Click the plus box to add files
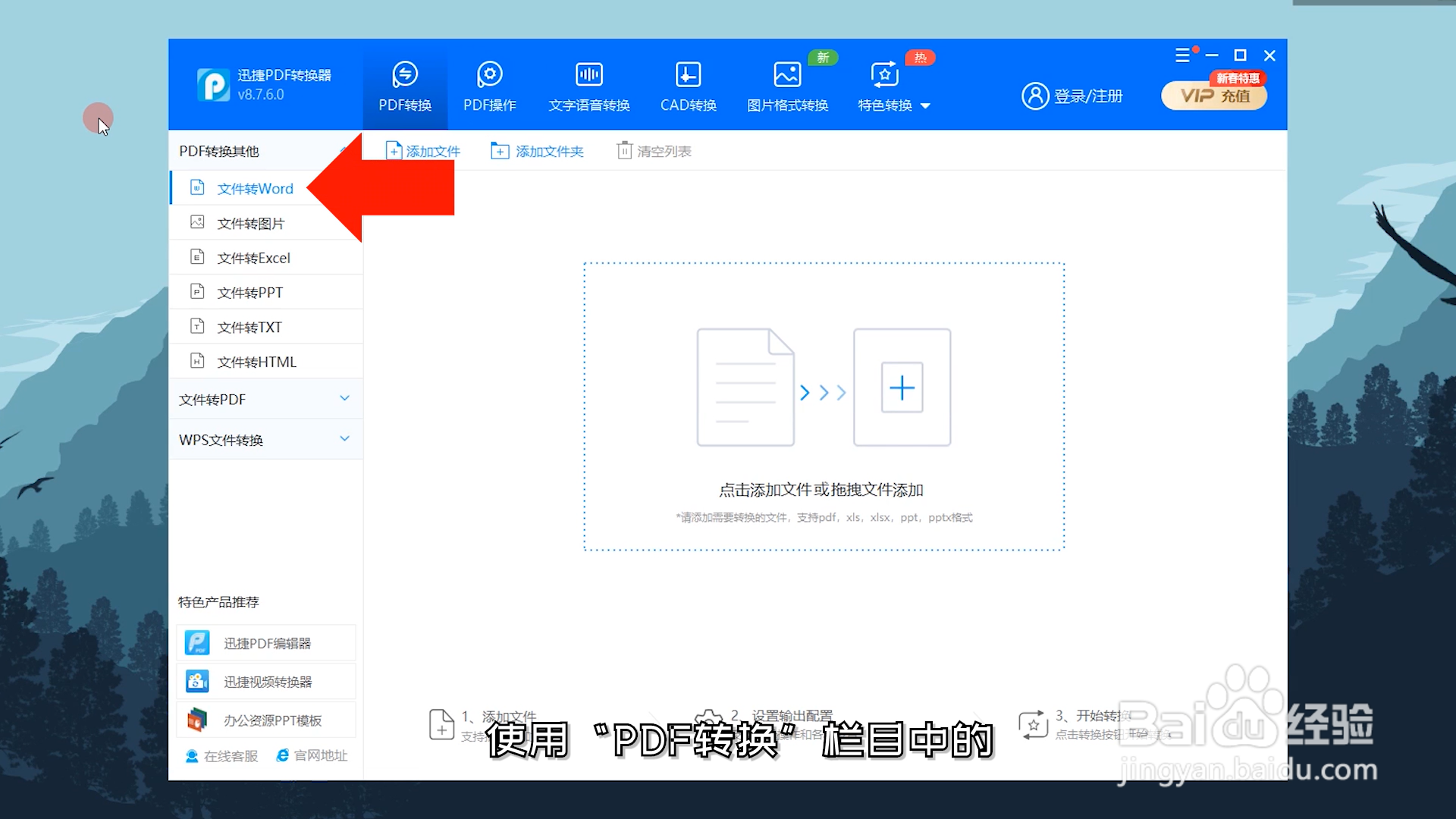Image resolution: width=1456 pixels, height=819 pixels. [902, 388]
